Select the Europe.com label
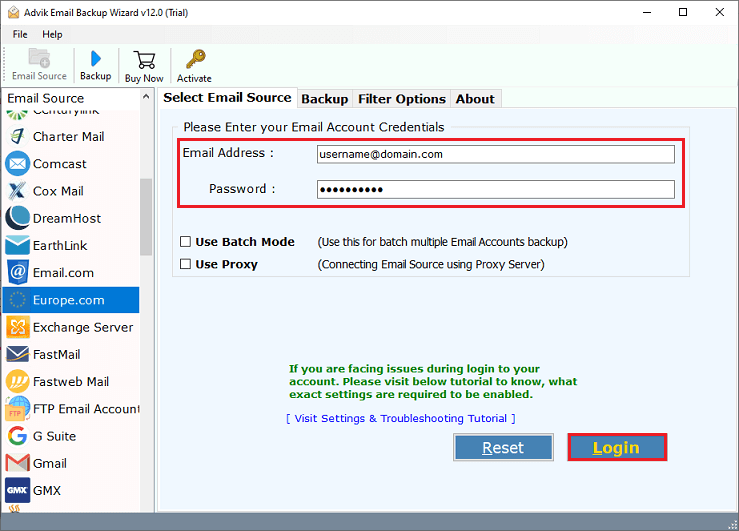The width and height of the screenshot is (739, 531). pos(68,300)
